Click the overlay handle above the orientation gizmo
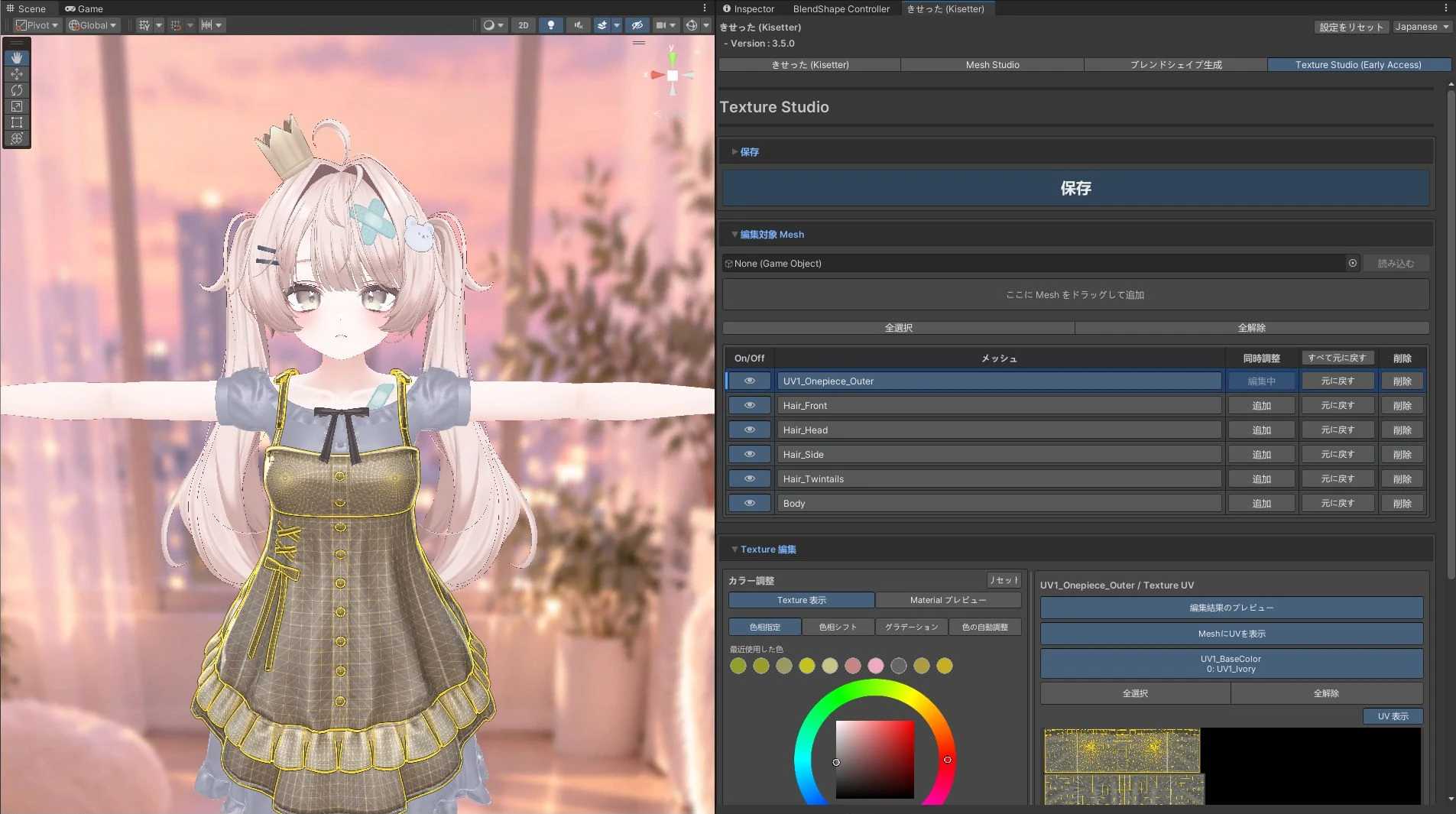This screenshot has width=1456, height=814. [639, 43]
